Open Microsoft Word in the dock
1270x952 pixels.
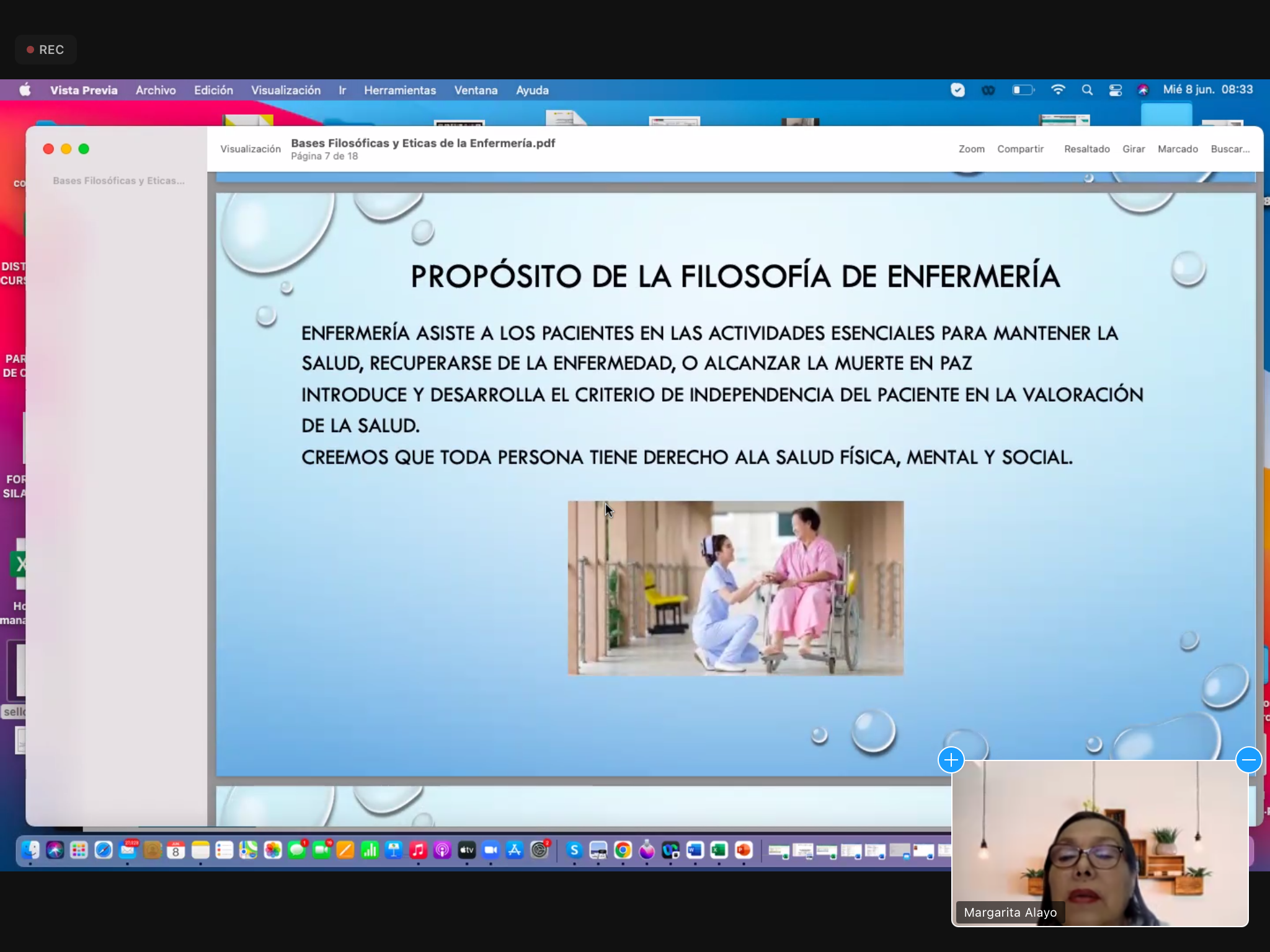[x=695, y=850]
